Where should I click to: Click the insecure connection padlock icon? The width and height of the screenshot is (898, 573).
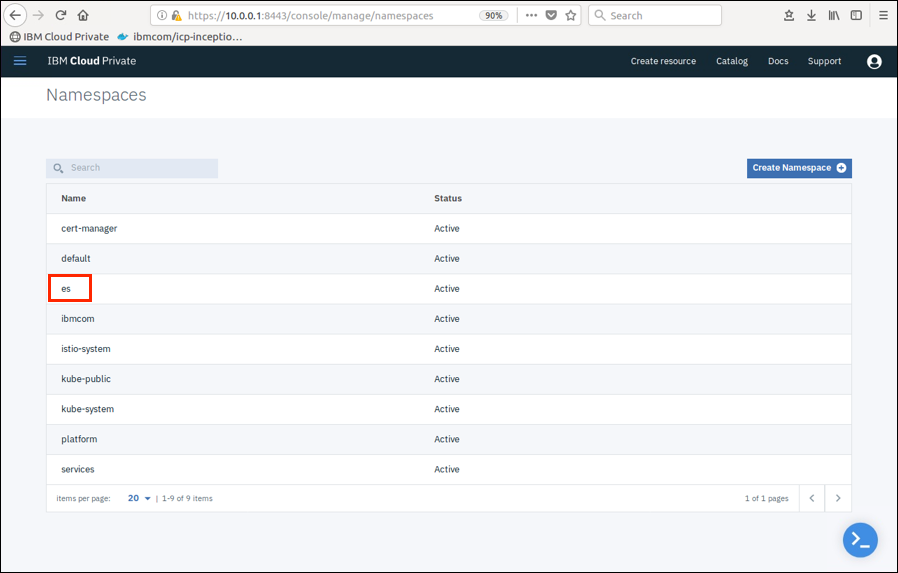point(177,15)
